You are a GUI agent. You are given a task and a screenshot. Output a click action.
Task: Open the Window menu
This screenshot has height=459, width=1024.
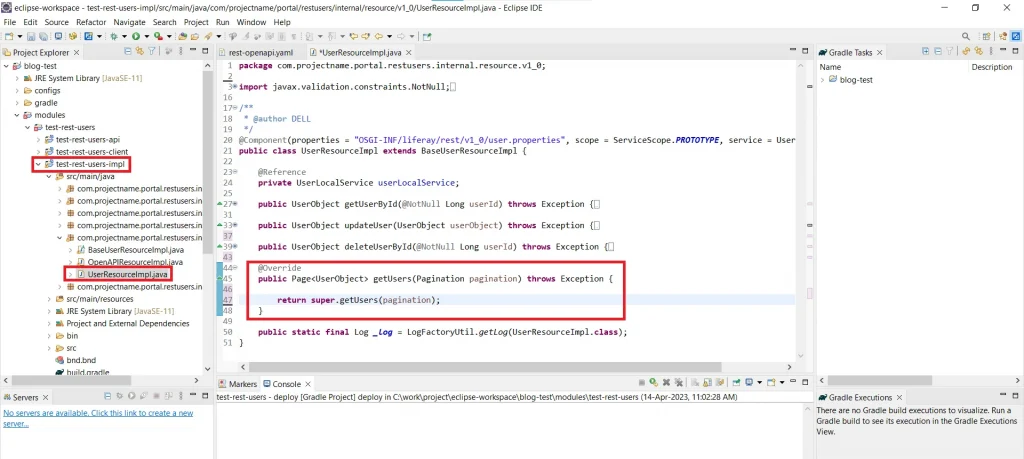(x=251, y=22)
